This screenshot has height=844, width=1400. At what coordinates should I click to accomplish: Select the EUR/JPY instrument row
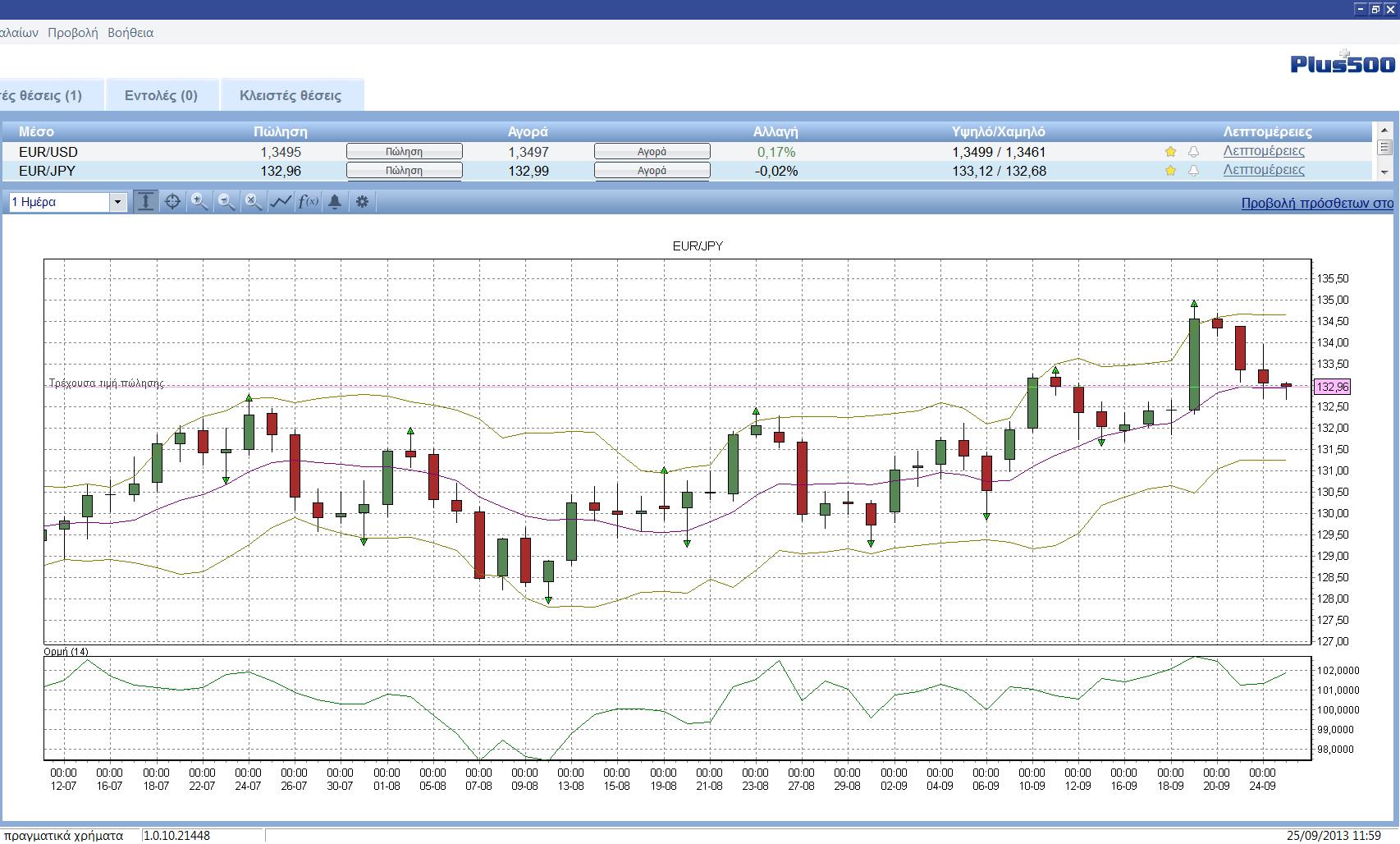(688, 171)
